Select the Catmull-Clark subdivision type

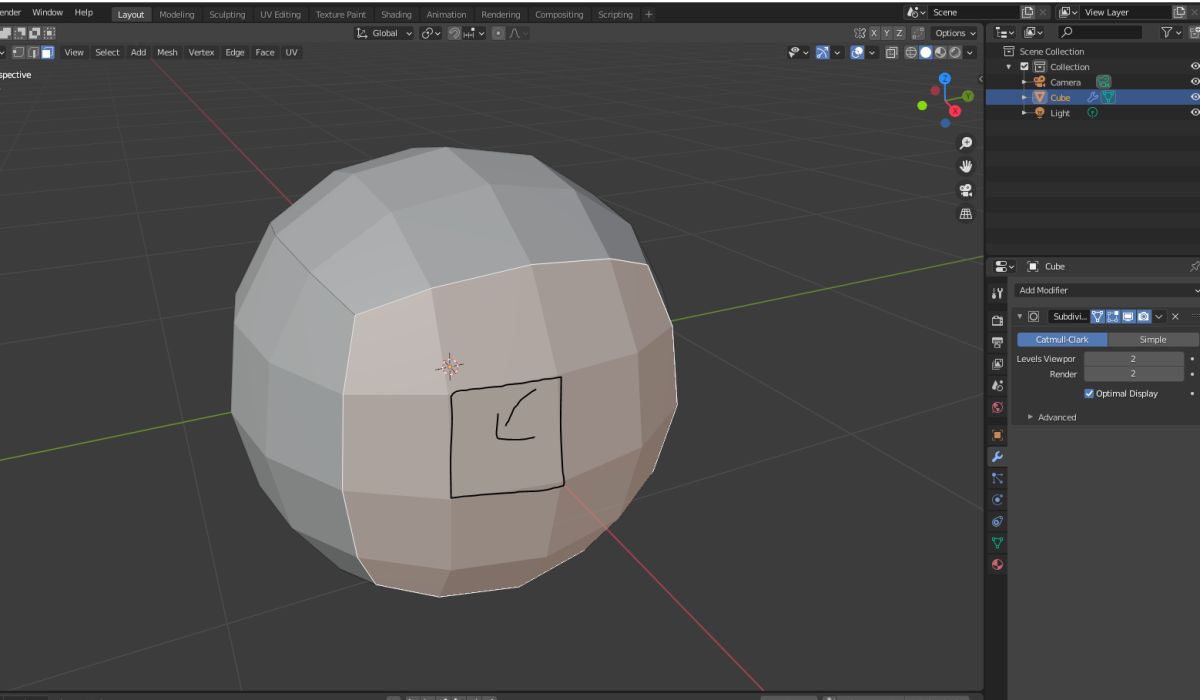[x=1062, y=339]
